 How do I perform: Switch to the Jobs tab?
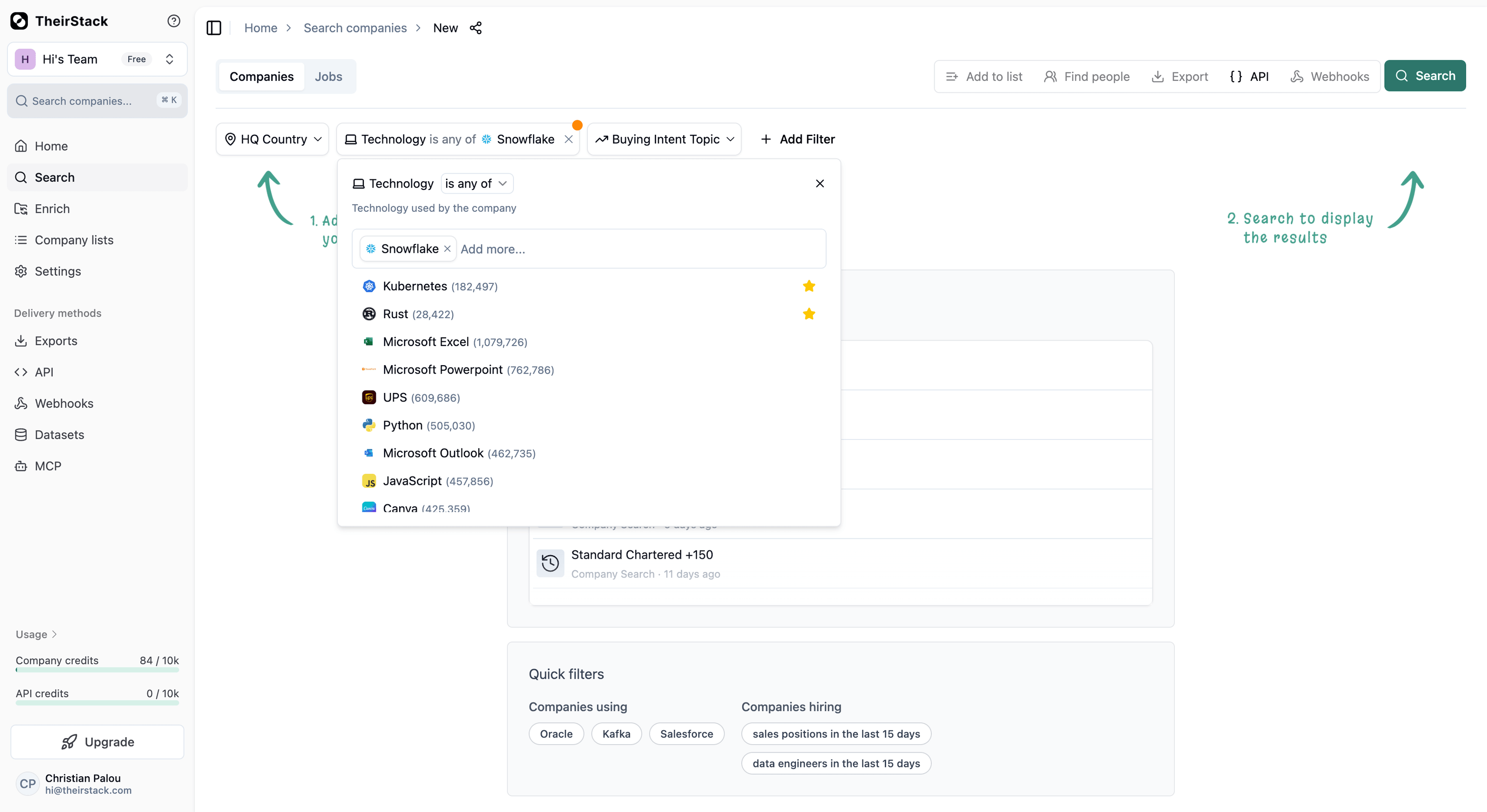point(329,77)
